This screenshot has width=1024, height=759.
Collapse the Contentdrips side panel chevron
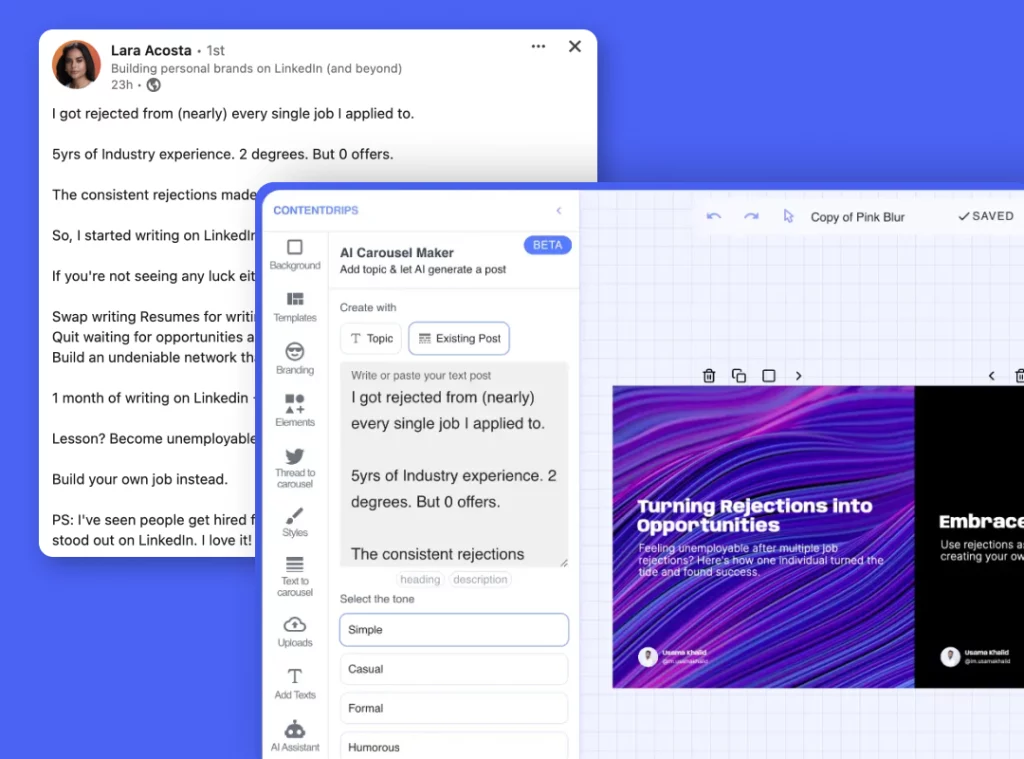click(x=559, y=210)
